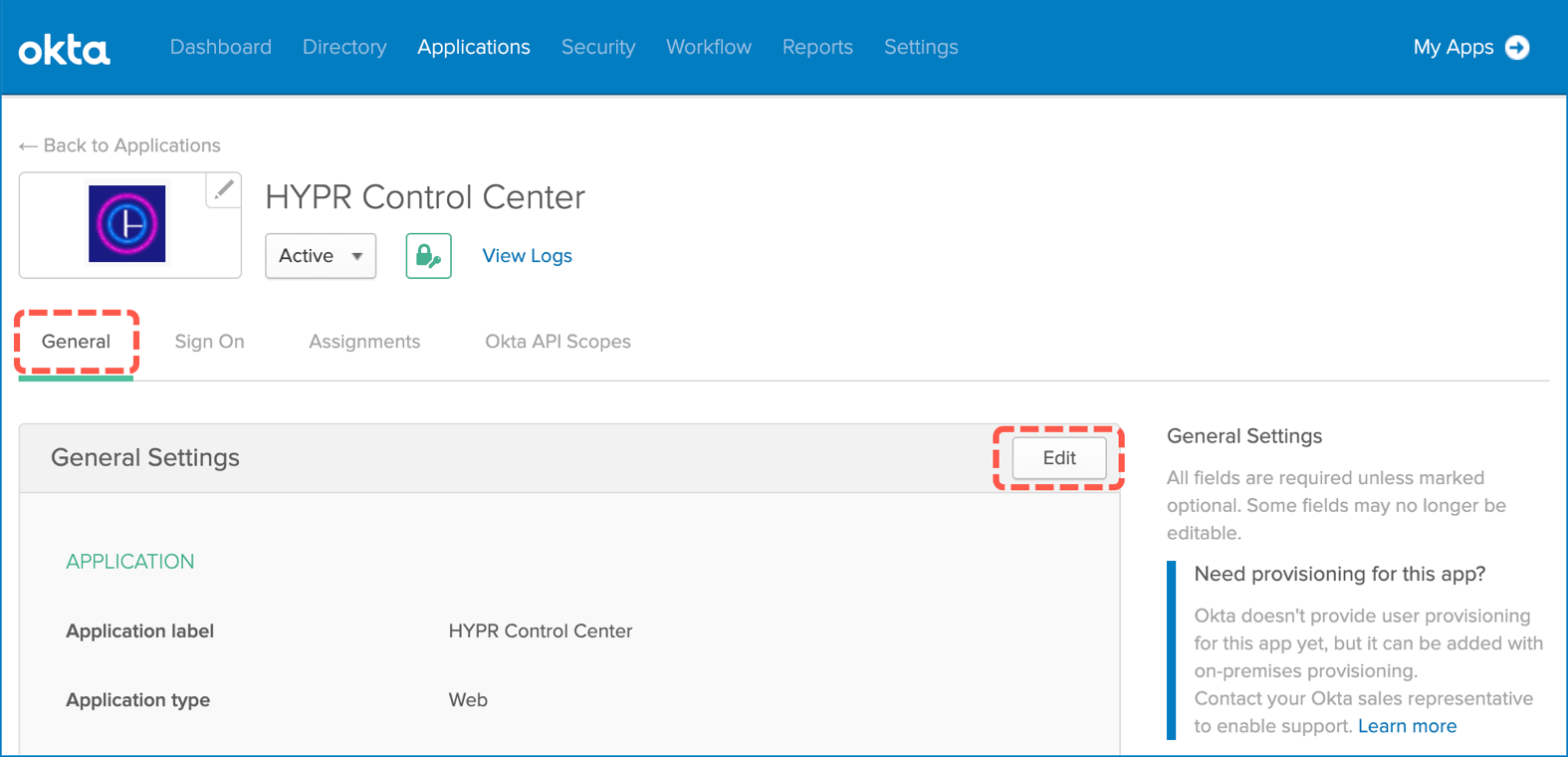Open the Reports menu
The height and width of the screenshot is (757, 1568).
point(817,47)
